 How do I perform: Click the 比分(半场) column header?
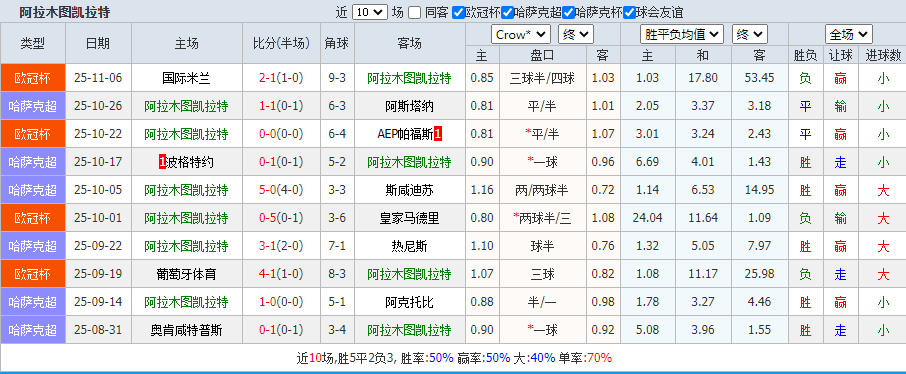281,43
